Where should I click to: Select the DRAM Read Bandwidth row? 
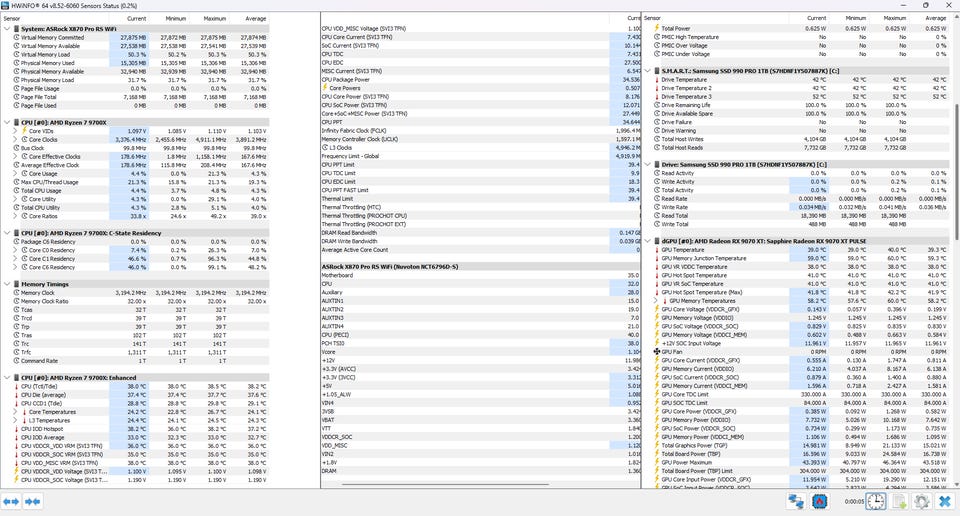click(x=481, y=233)
